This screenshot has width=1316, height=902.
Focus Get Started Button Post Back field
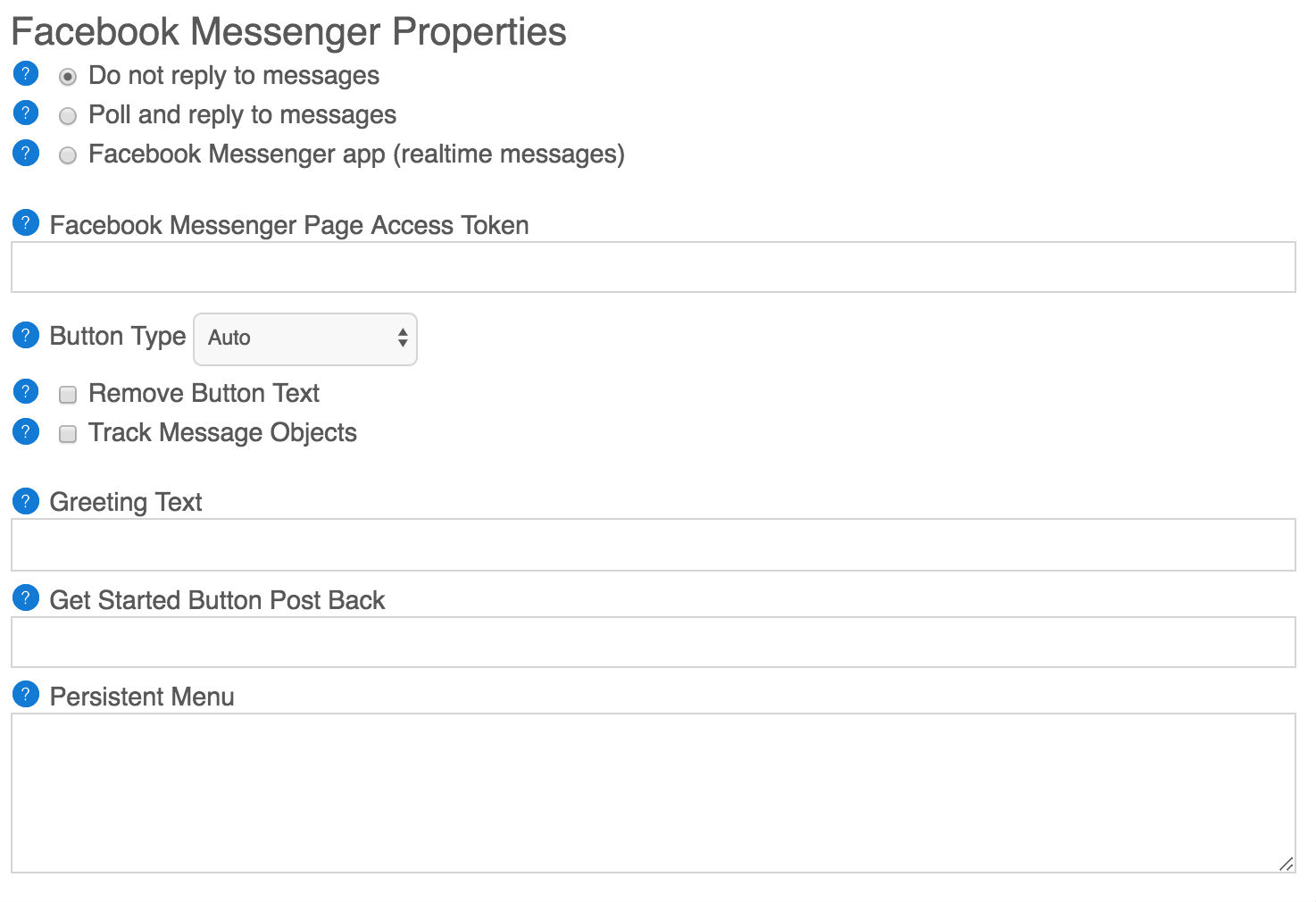(654, 642)
